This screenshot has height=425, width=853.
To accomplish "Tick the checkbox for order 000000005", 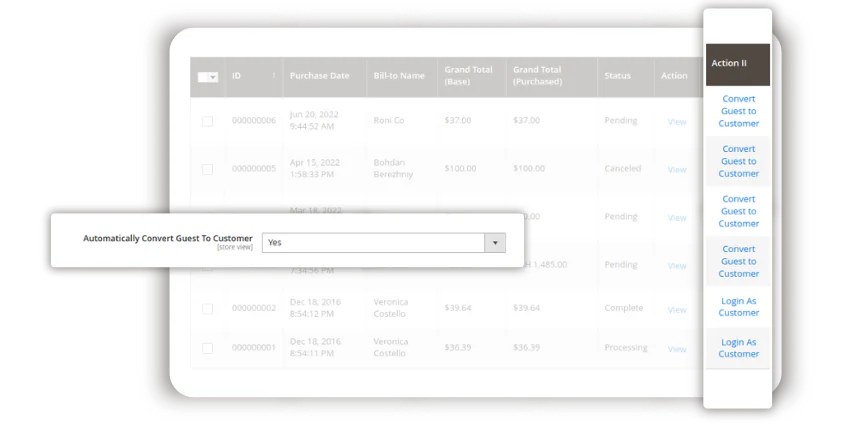I will pyautogui.click(x=207, y=169).
